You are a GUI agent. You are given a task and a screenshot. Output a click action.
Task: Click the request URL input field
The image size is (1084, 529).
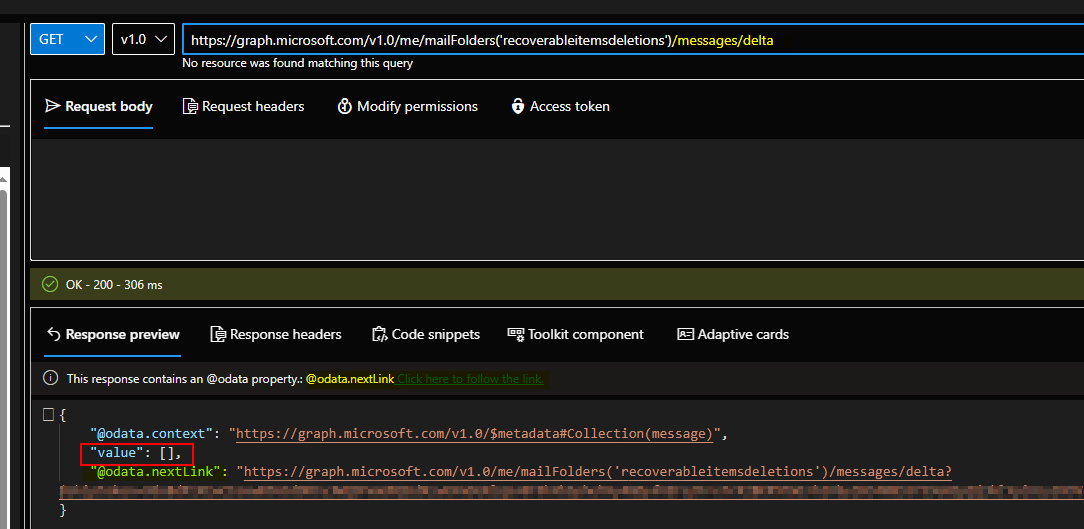coord(633,39)
